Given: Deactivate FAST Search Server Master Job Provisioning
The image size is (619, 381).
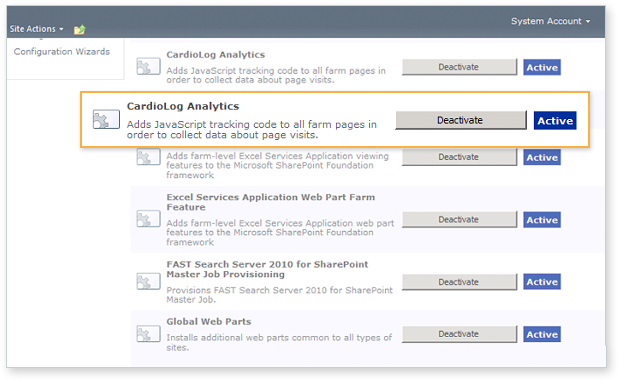Looking at the screenshot, I should pyautogui.click(x=459, y=282).
